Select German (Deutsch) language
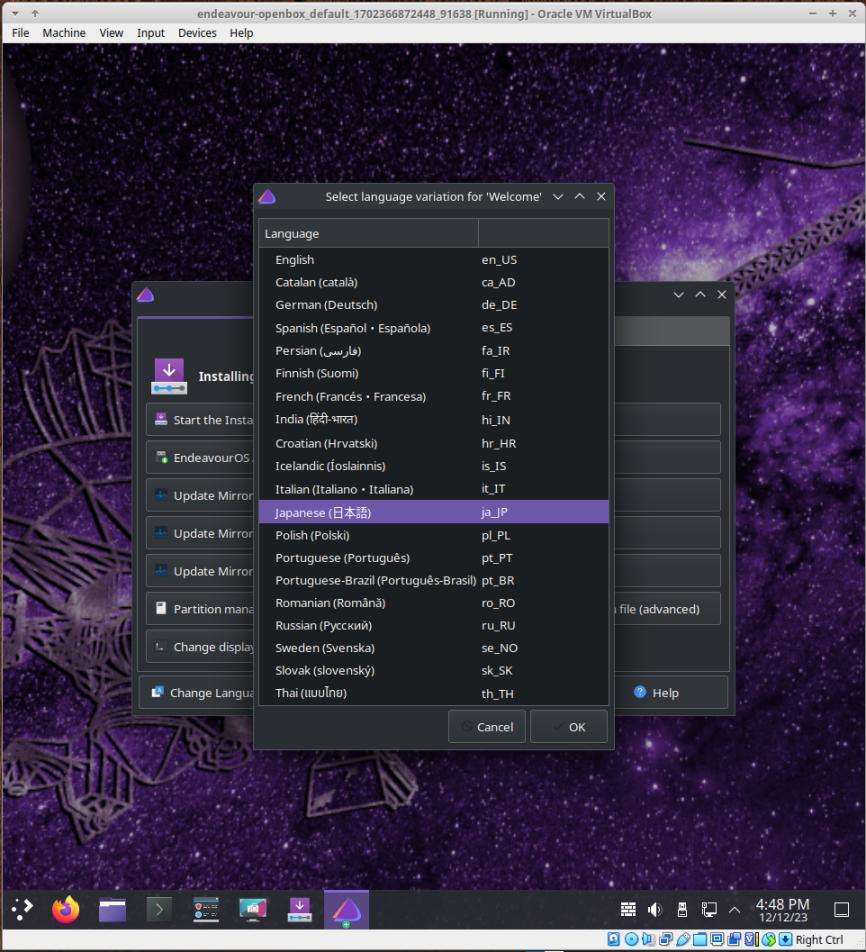 point(434,305)
